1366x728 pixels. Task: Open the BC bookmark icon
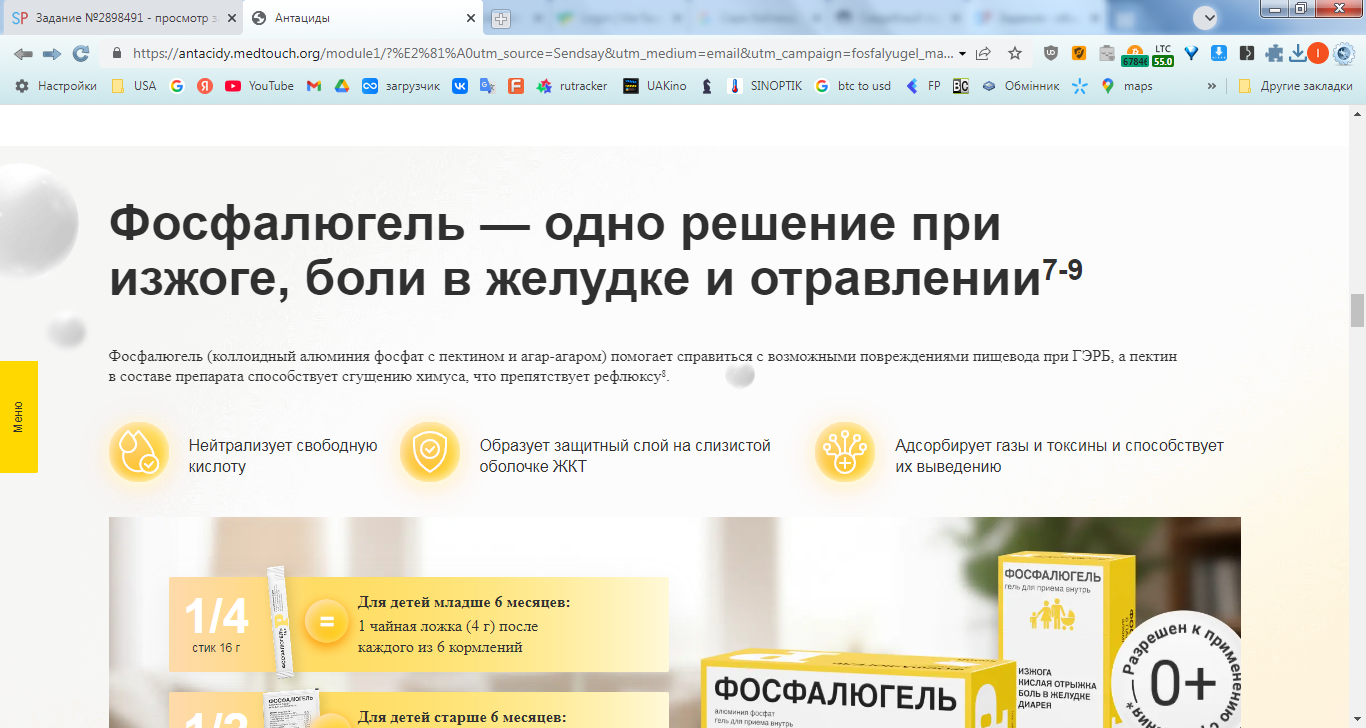(960, 86)
